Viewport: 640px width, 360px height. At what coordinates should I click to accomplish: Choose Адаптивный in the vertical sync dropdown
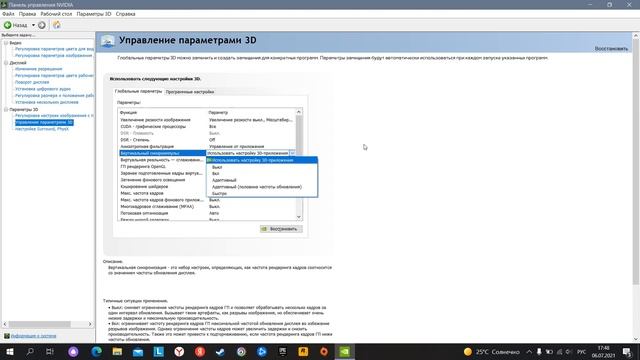coord(262,180)
